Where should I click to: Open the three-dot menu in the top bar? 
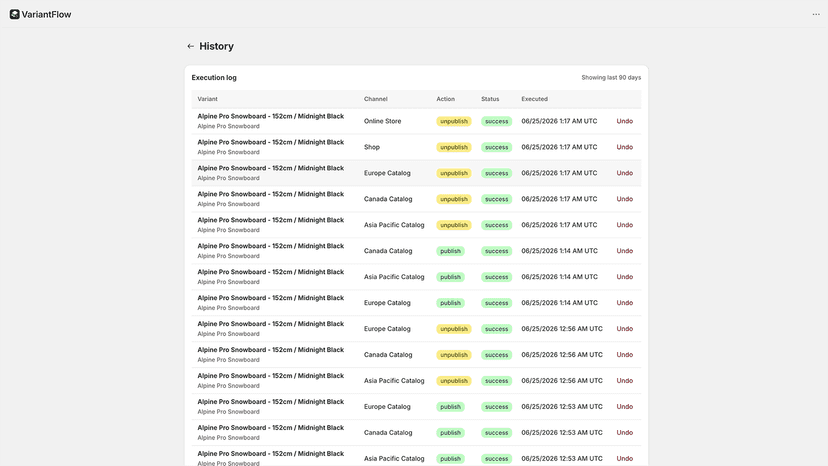click(x=816, y=14)
